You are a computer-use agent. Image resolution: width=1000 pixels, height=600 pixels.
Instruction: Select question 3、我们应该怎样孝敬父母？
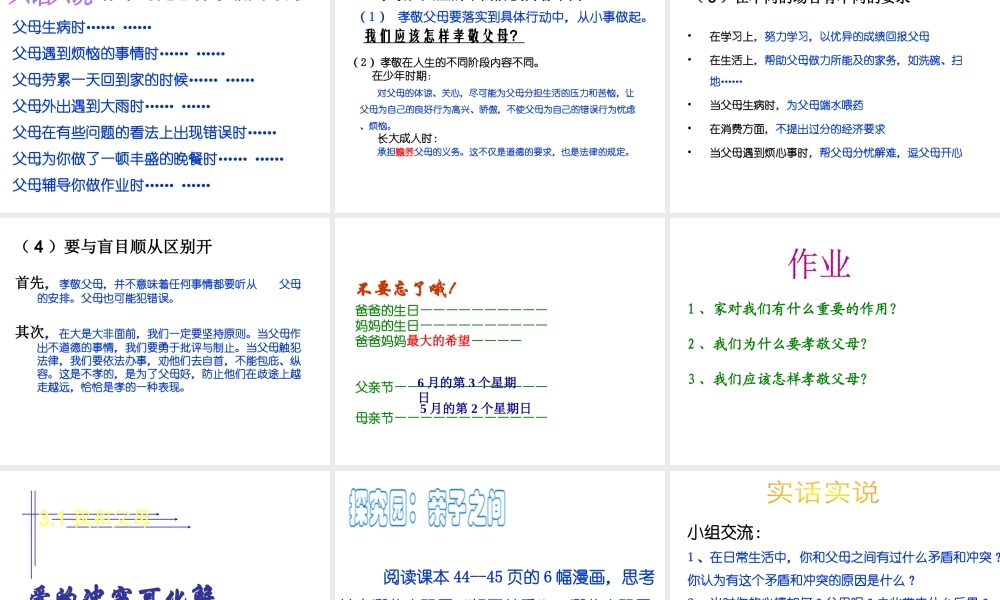(777, 379)
